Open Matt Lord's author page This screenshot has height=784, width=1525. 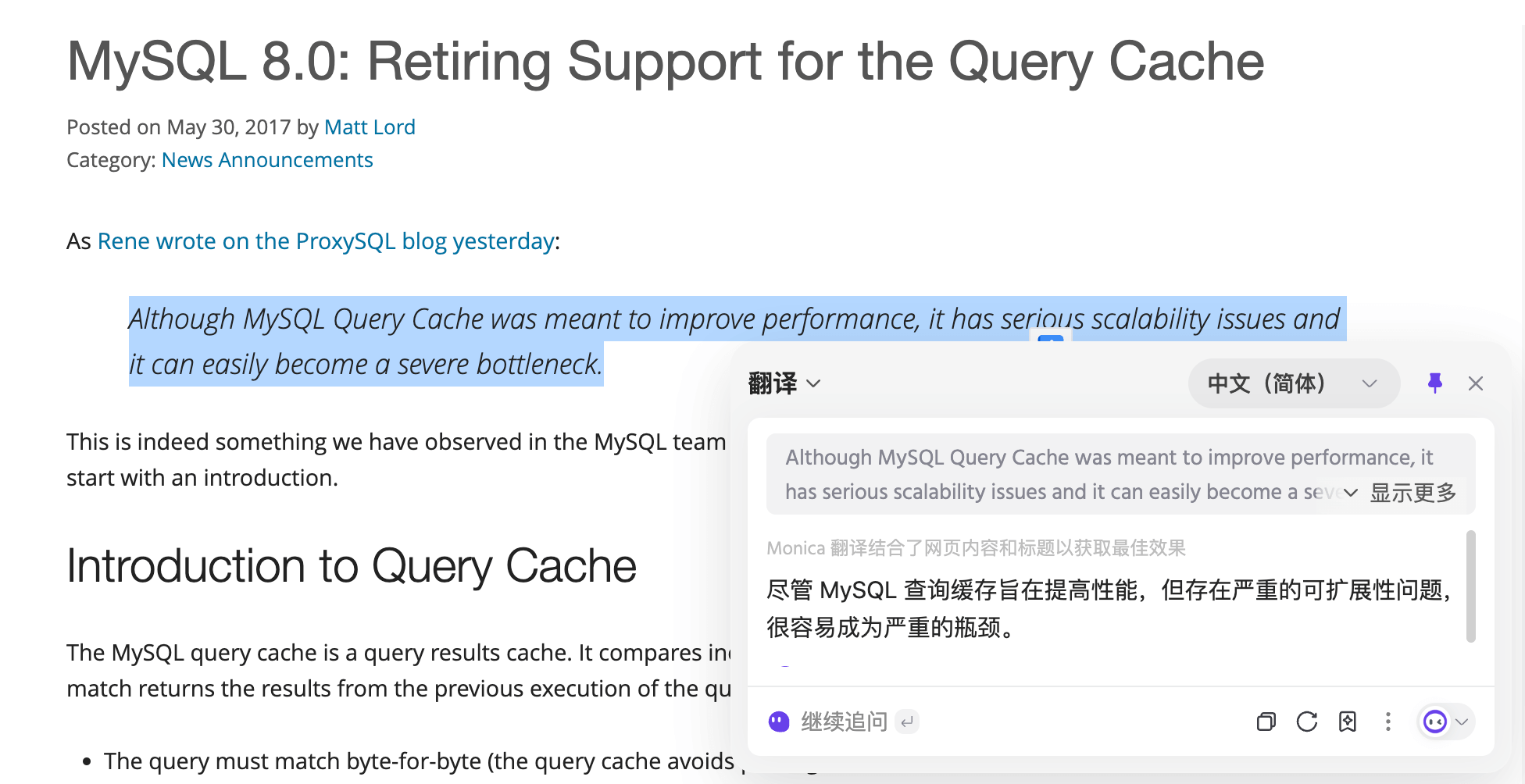point(370,127)
